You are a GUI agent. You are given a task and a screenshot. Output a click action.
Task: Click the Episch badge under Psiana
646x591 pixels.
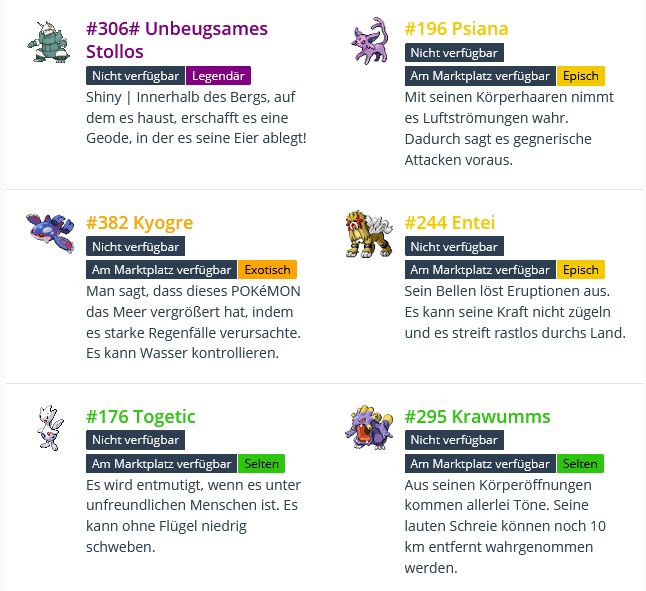pyautogui.click(x=580, y=76)
